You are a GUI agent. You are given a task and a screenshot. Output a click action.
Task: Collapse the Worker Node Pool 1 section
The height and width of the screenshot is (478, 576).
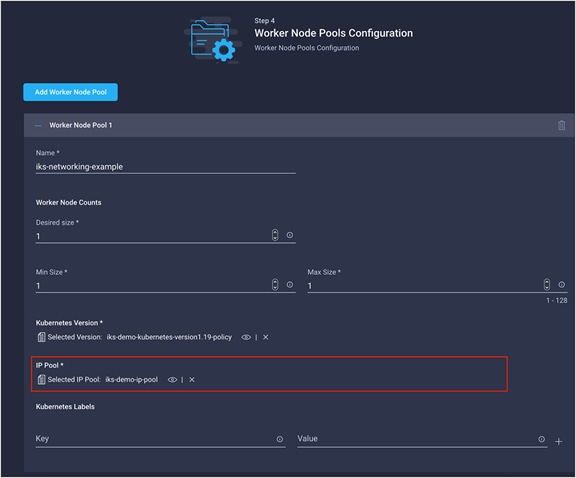point(38,125)
